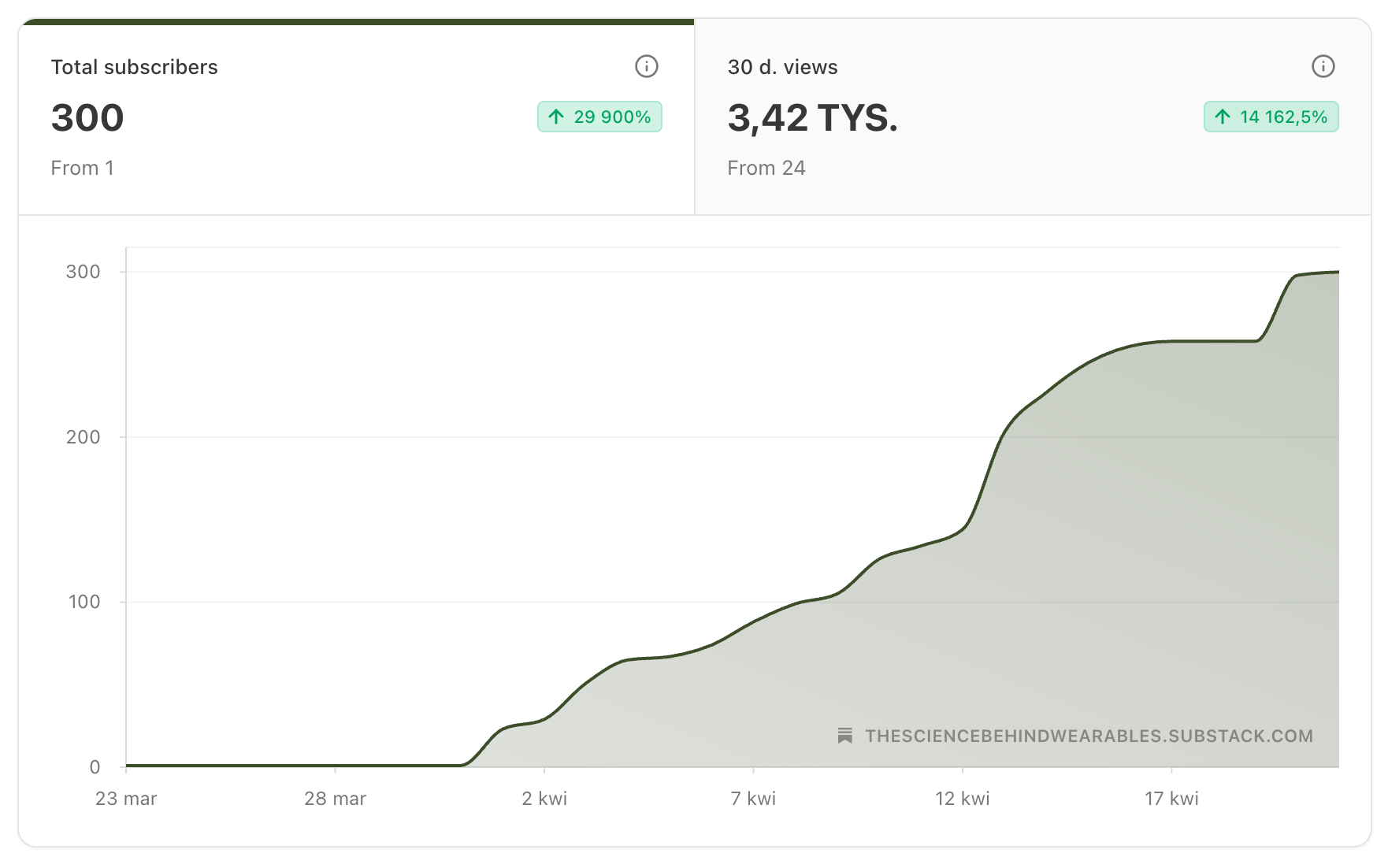Click the 300 mark on the y-axis
Viewport: 1388px width, 868px height.
[82, 269]
